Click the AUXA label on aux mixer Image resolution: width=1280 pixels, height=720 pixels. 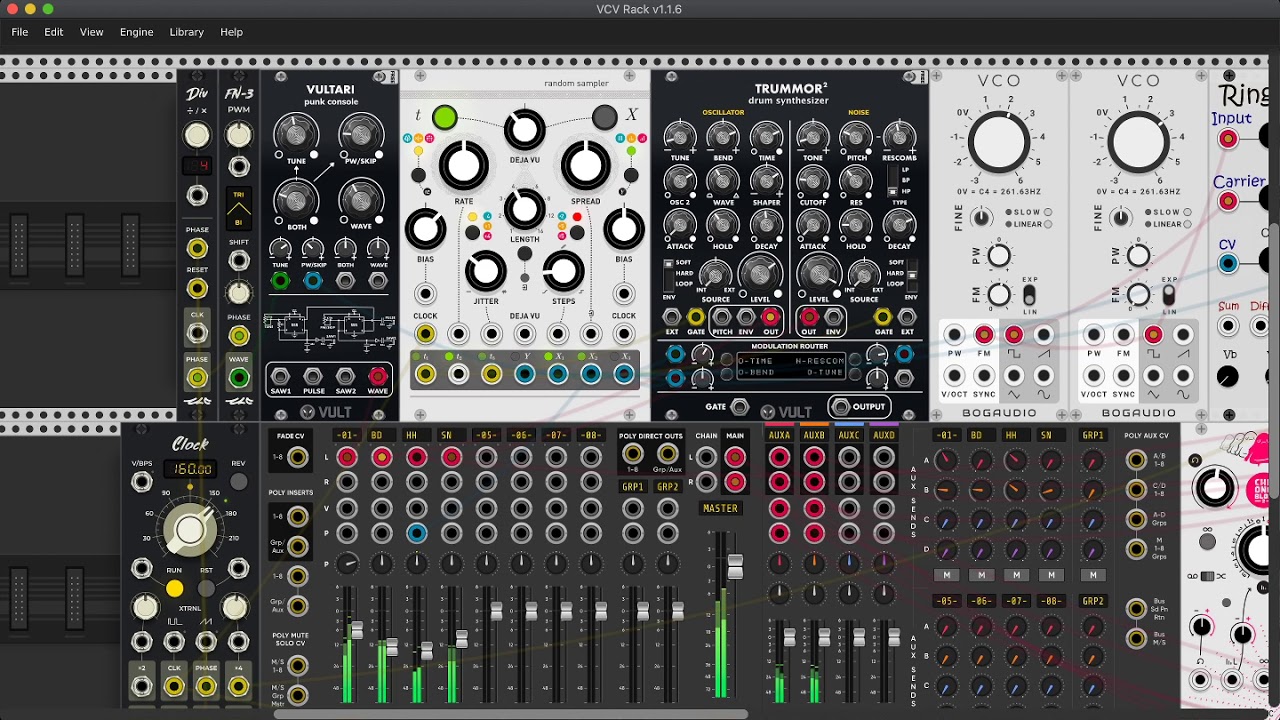click(779, 435)
